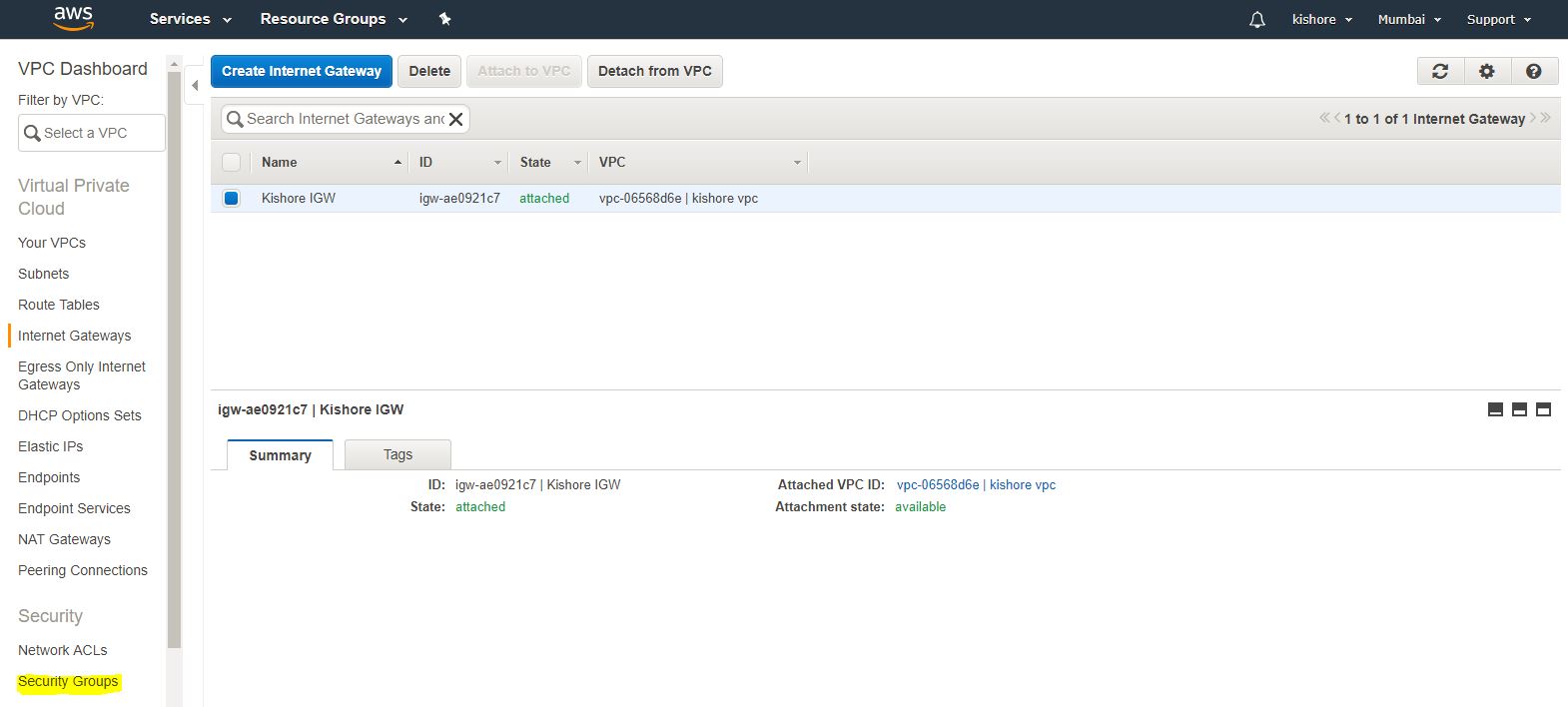
Task: Uncheck the Kishore IGW row checkbox
Action: coord(232,198)
